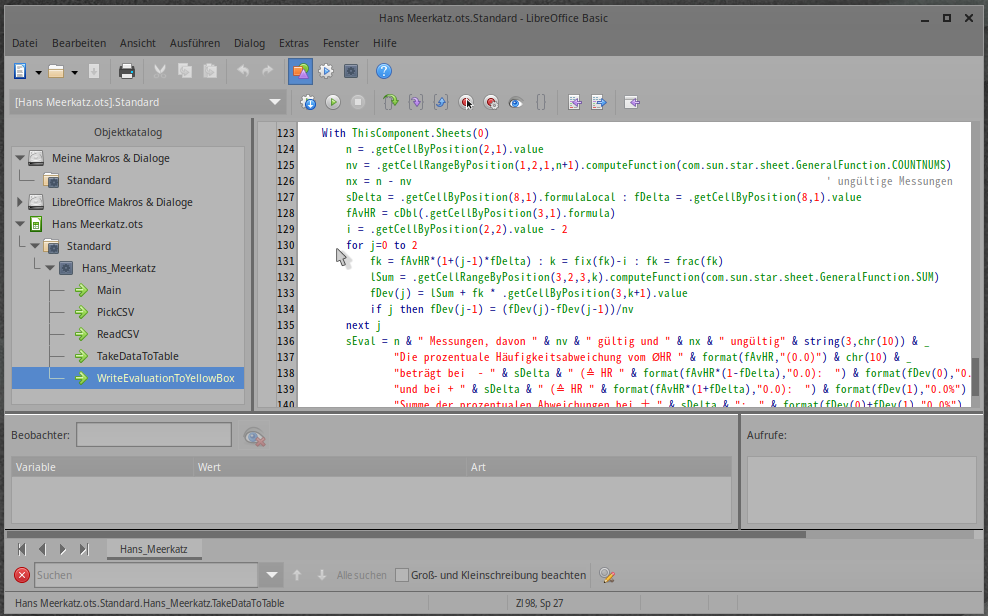
Task: Click the new document icon in toolbar
Action: click(20, 71)
